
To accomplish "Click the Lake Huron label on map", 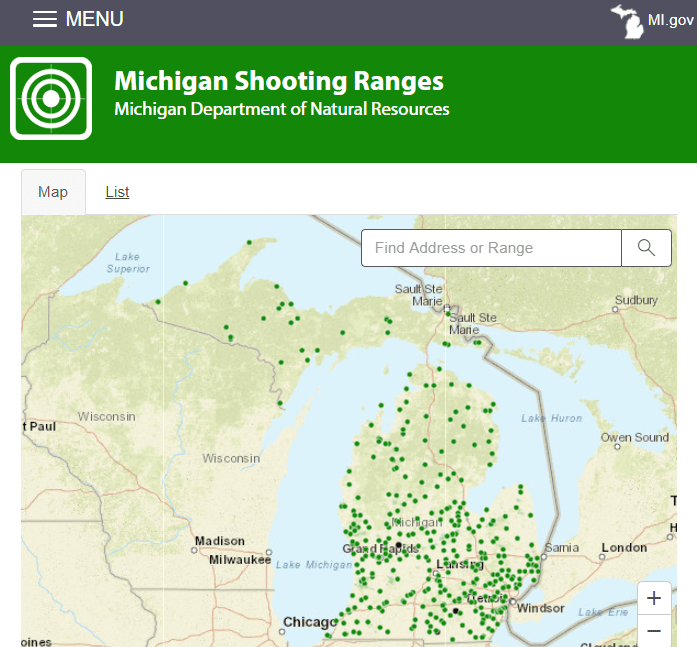I will pos(552,418).
